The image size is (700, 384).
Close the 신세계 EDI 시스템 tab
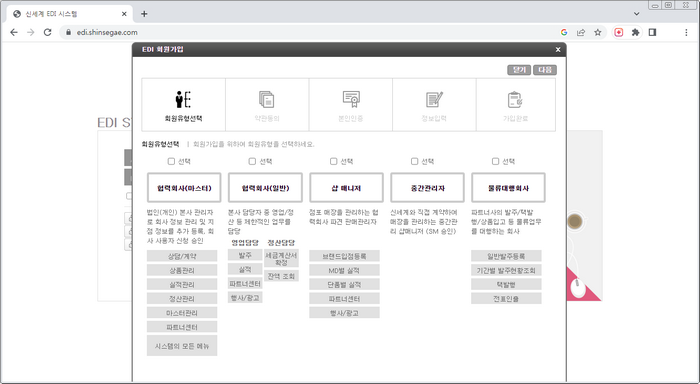(124, 14)
